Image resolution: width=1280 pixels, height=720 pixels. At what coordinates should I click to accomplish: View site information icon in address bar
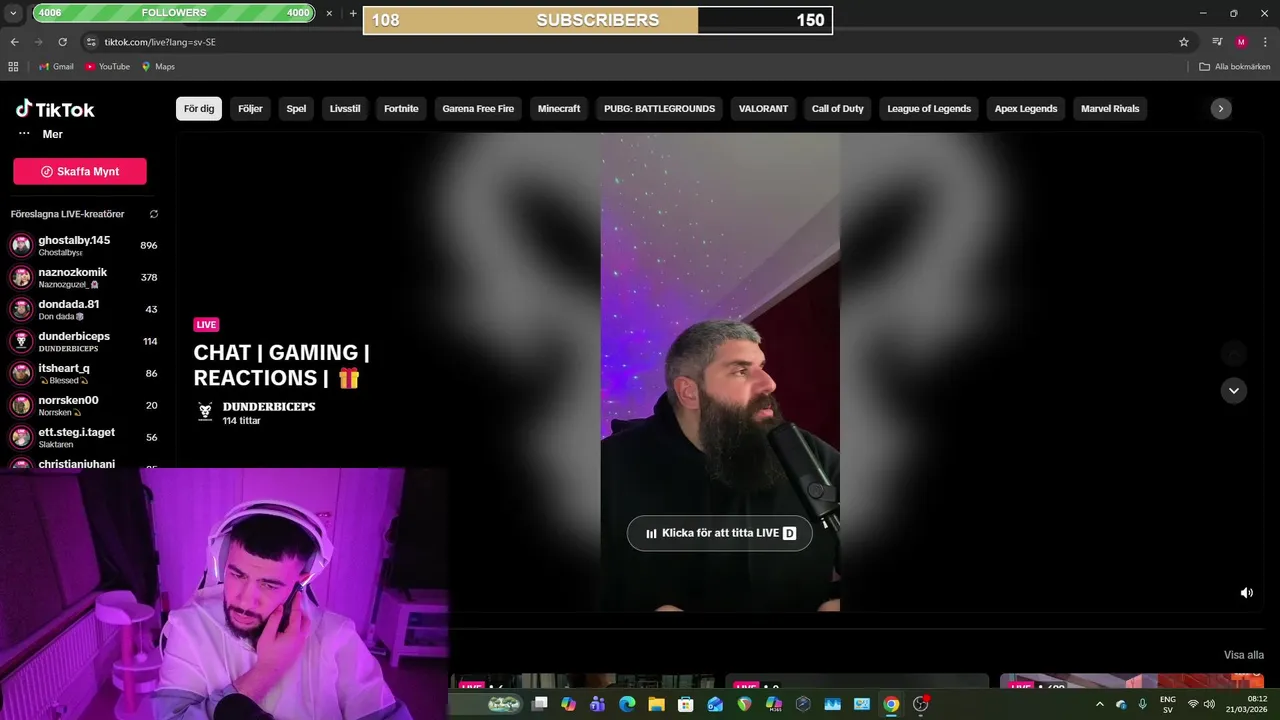pyautogui.click(x=91, y=42)
